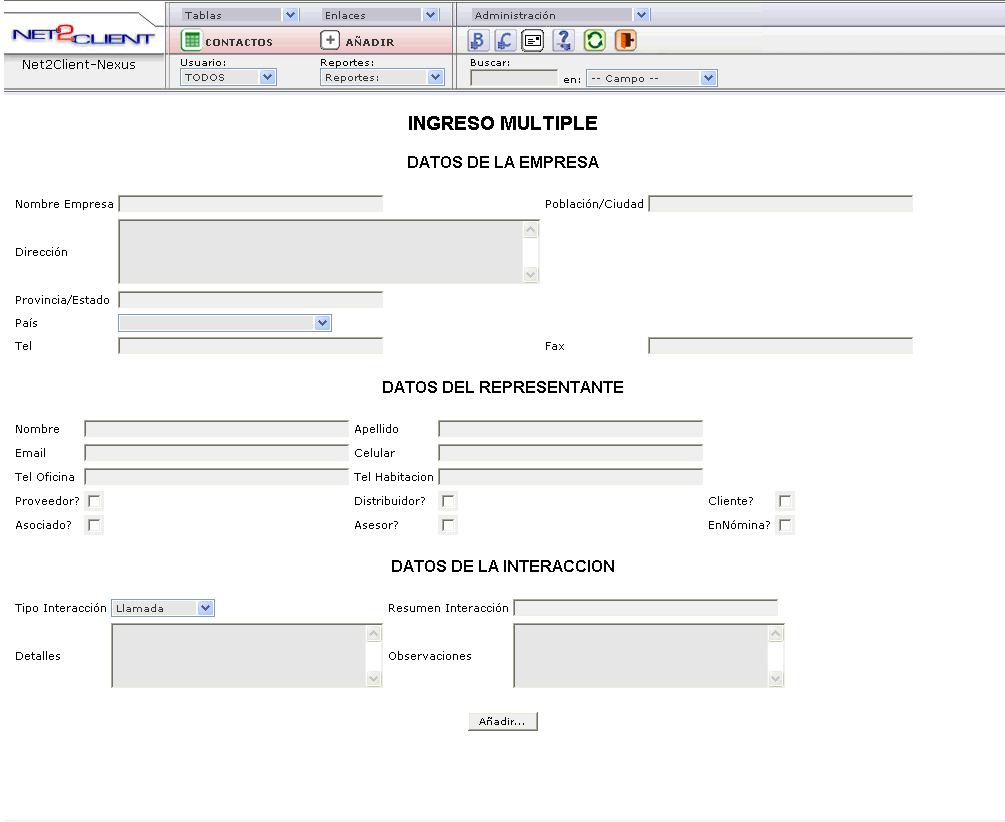Open the Usuario TODOS dropdown
This screenshot has height=822, width=1005.
pyautogui.click(x=228, y=77)
